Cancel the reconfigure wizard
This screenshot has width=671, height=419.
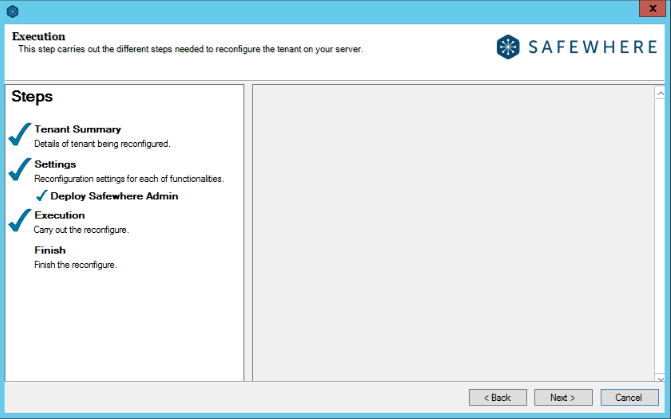[629, 397]
